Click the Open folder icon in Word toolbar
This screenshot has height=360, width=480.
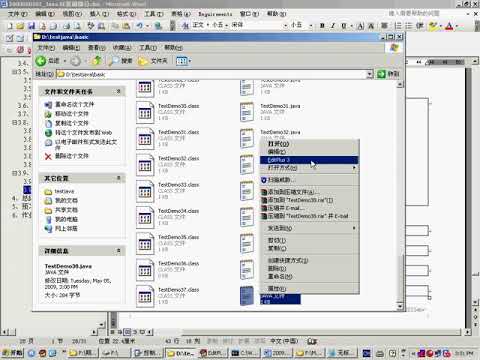tap(20, 25)
